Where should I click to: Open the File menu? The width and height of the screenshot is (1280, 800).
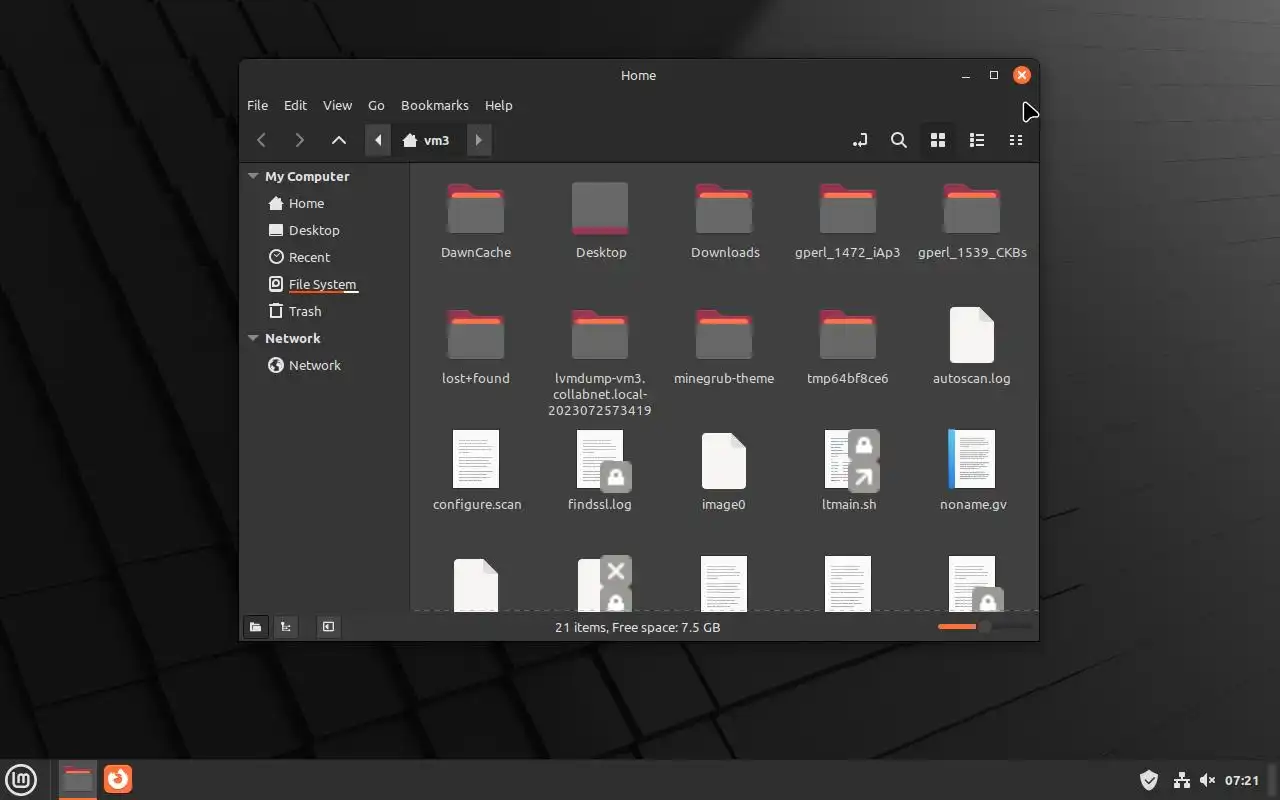[257, 105]
